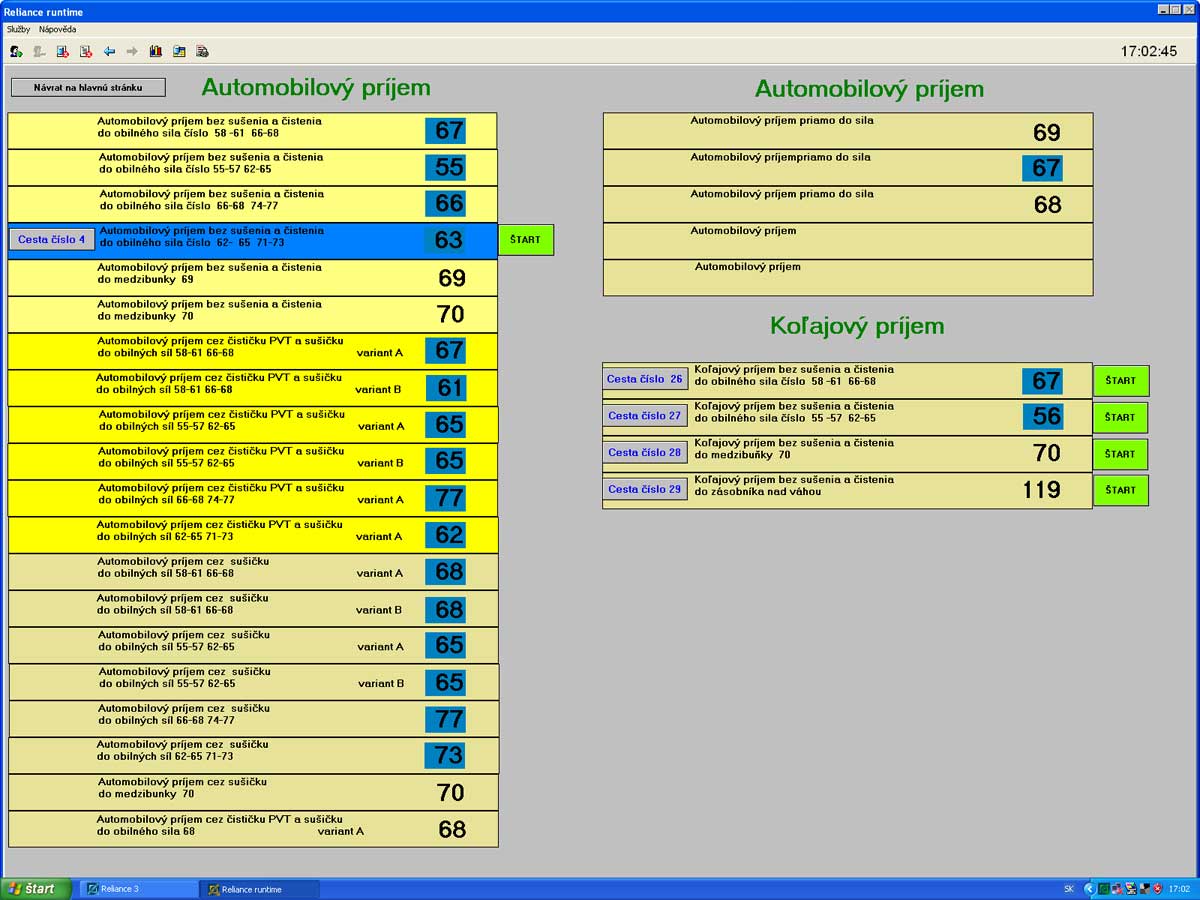This screenshot has width=1200, height=900.
Task: Click the printer report icon in toolbar
Action: point(202,51)
